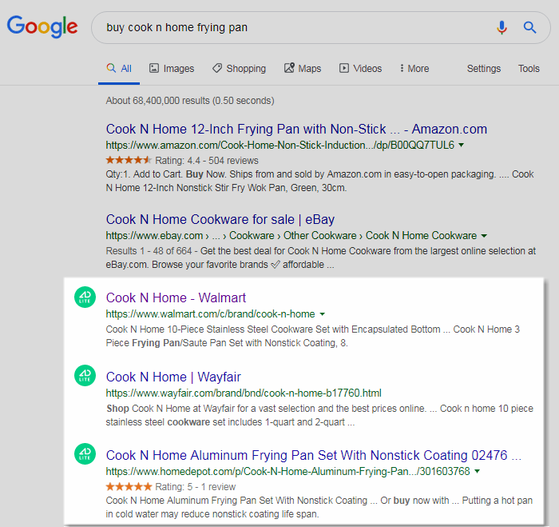Click the green AD Lite icon beside Walmart result
Image resolution: width=559 pixels, height=527 pixels.
coord(85,297)
